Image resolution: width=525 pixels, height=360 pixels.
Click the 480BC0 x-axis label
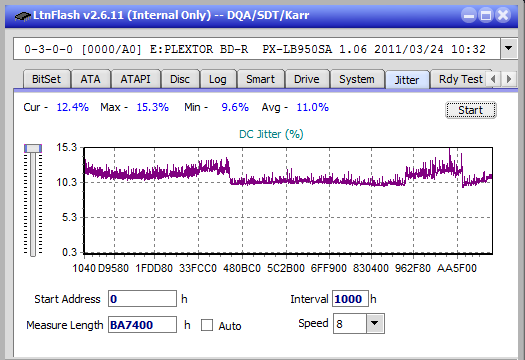pos(242,268)
